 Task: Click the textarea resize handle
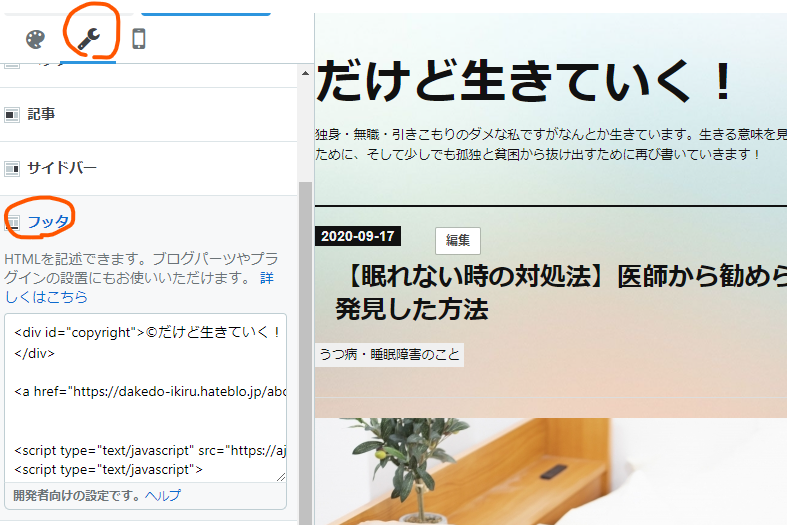(281, 477)
